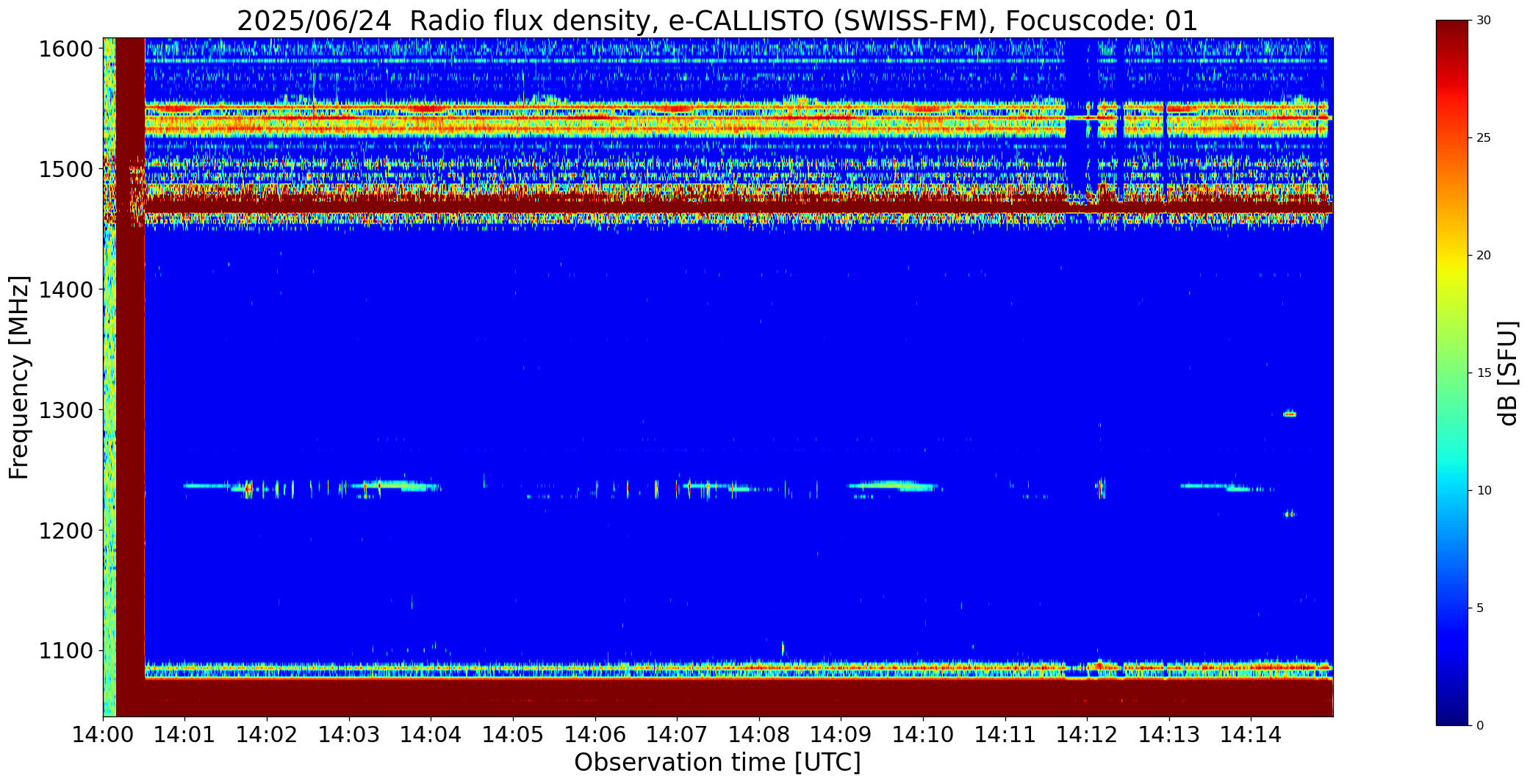The image size is (1530, 784).
Task: Click the colorbar tick value 0
Action: tap(1480, 726)
